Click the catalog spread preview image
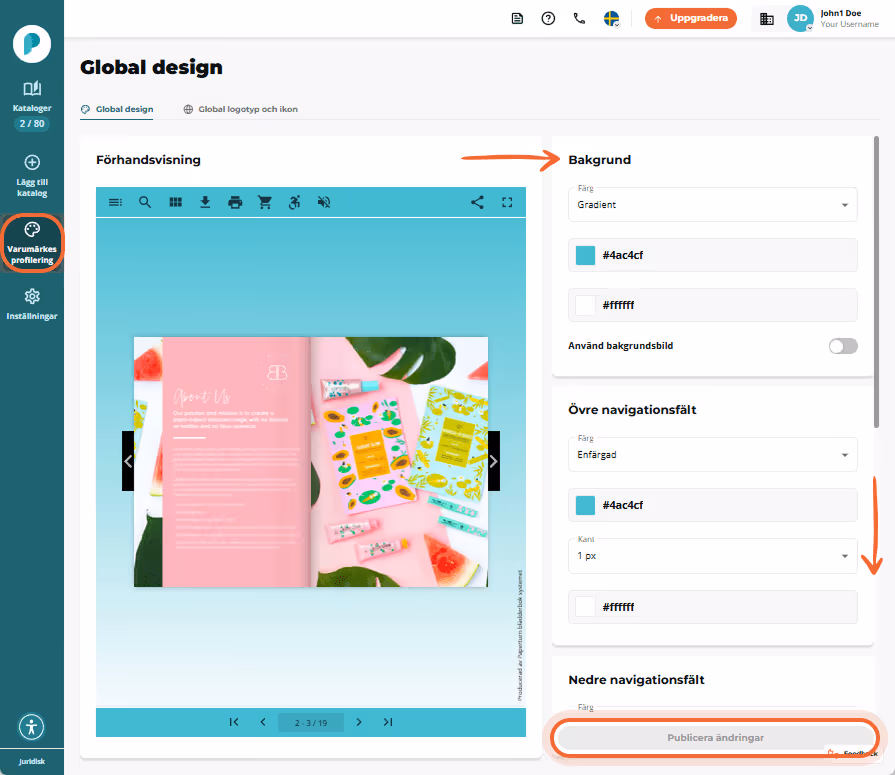Screen dimensions: 895x775 click(311, 462)
